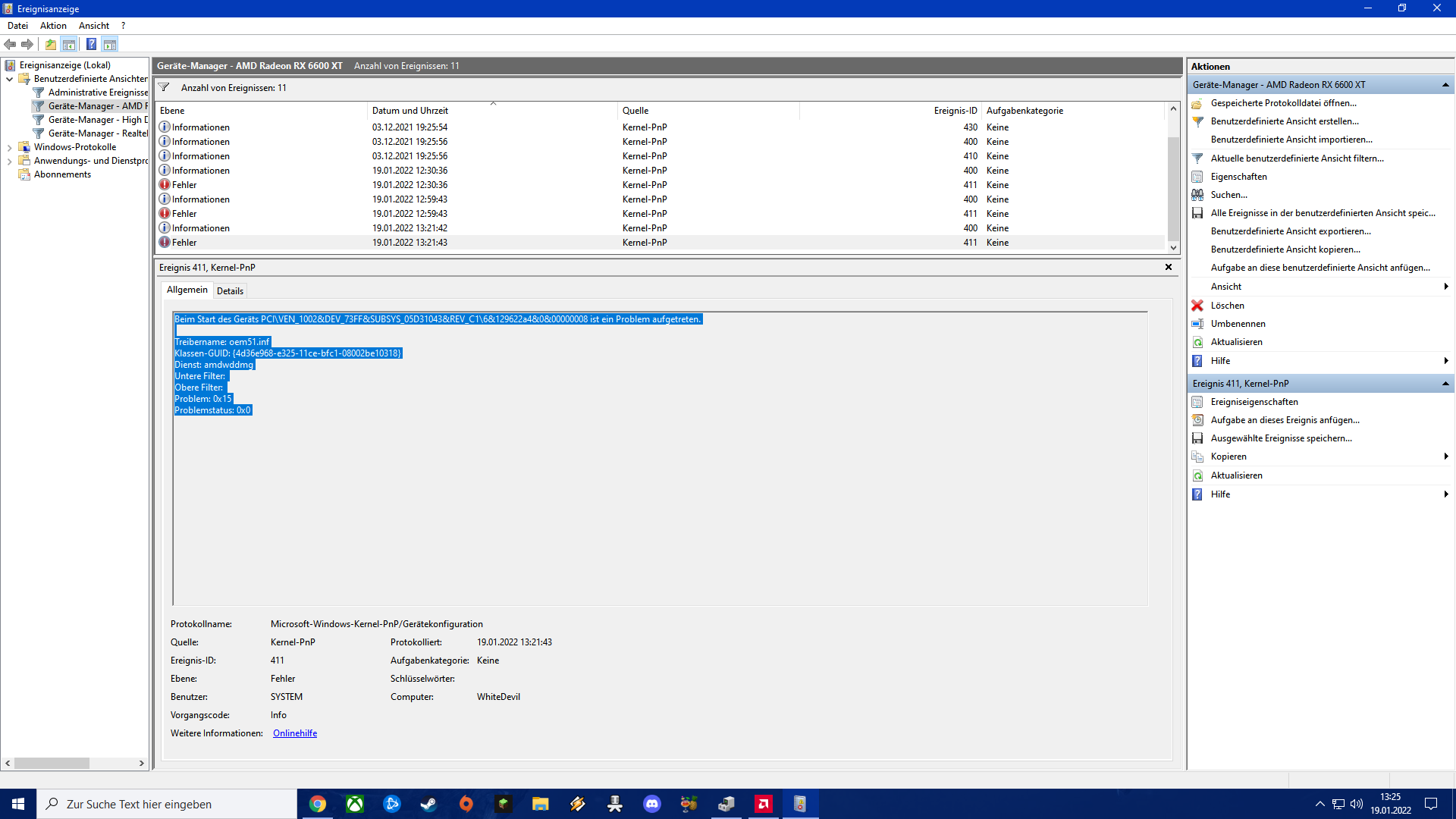This screenshot has width=1456, height=819.
Task: Click the toolbar help question mark icon
Action: pos(91,44)
